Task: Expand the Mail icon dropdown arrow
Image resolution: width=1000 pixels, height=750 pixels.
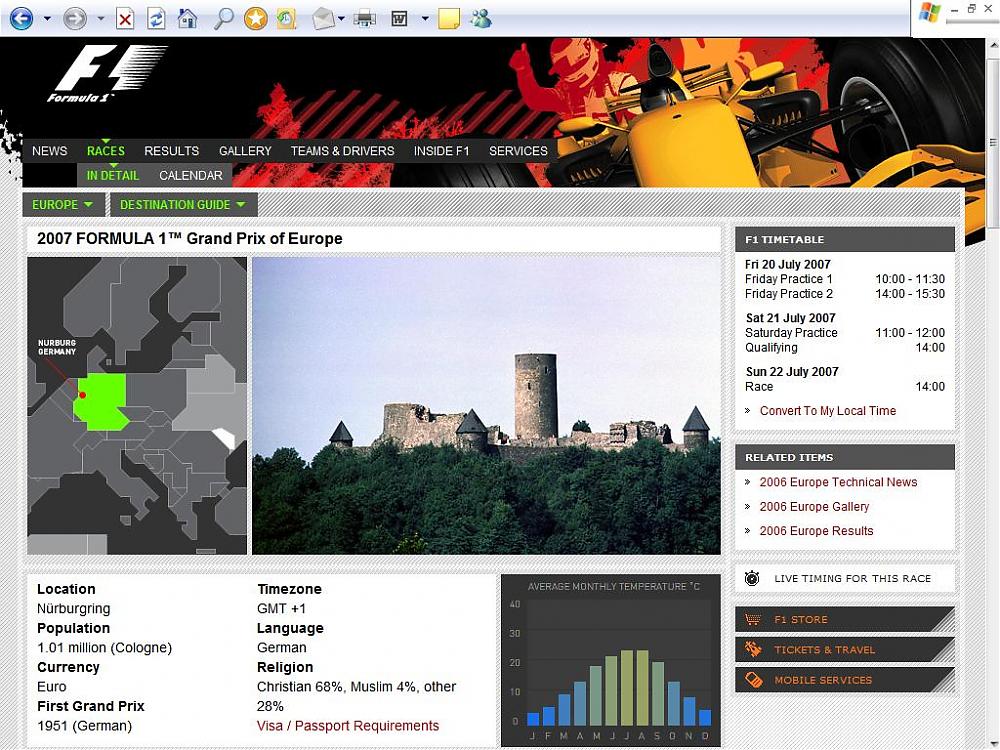Action: [342, 18]
